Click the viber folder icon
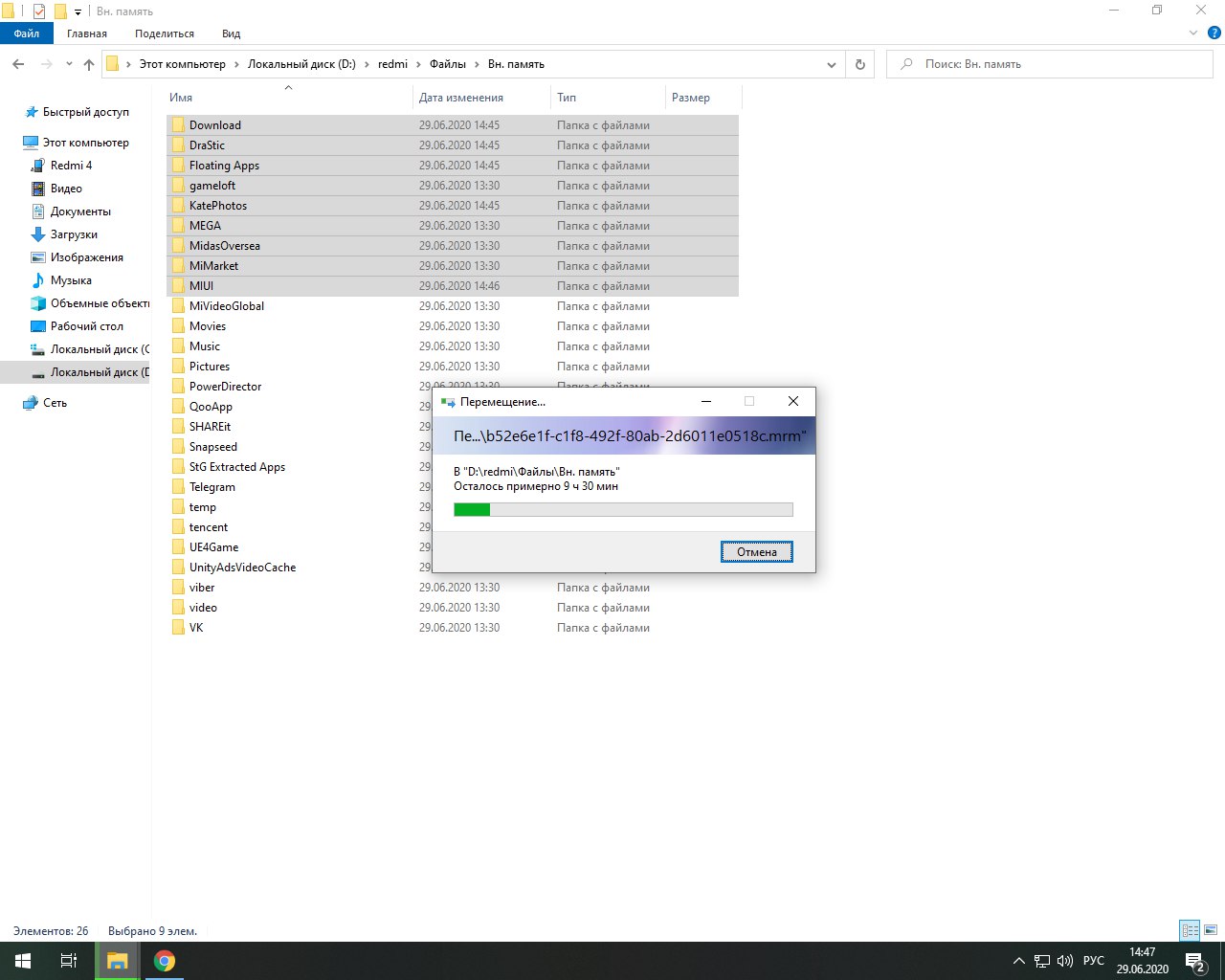Image resolution: width=1225 pixels, height=980 pixels. 178,588
